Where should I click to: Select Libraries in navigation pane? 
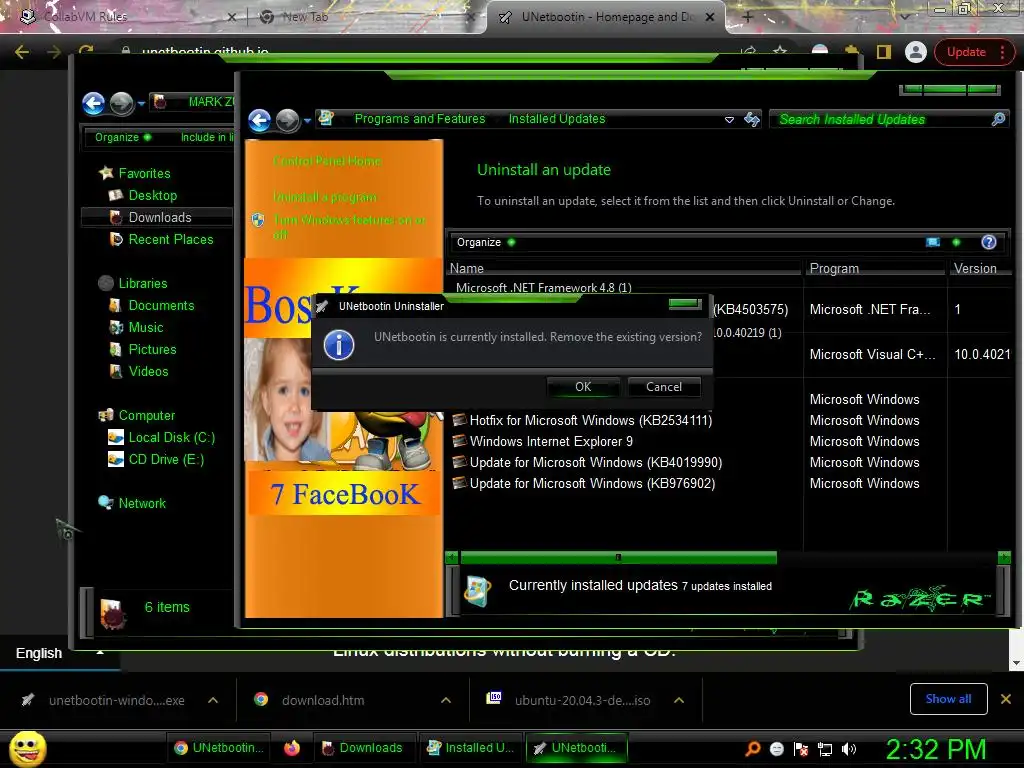[x=133, y=283]
